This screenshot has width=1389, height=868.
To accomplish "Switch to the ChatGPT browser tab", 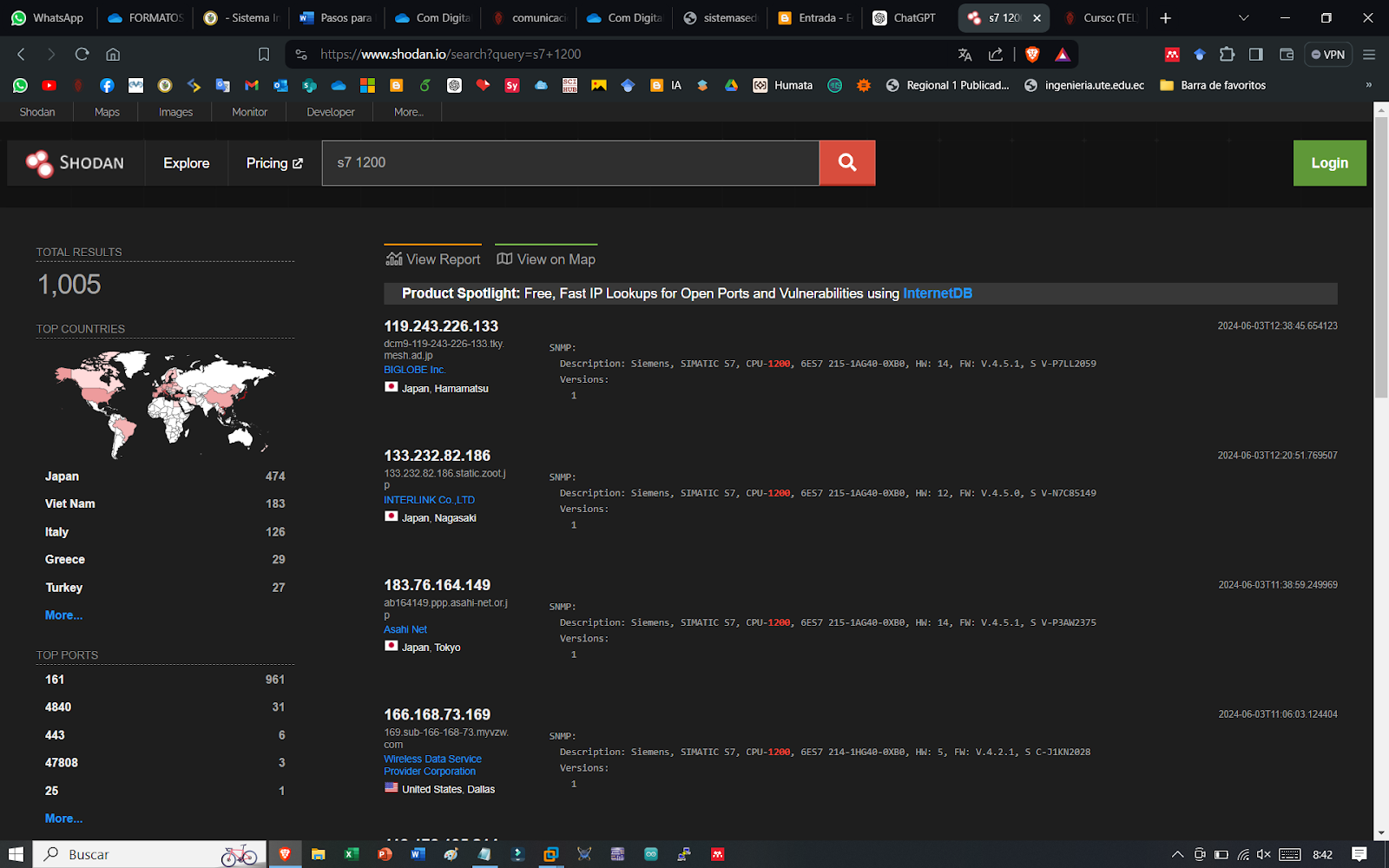I will [905, 17].
